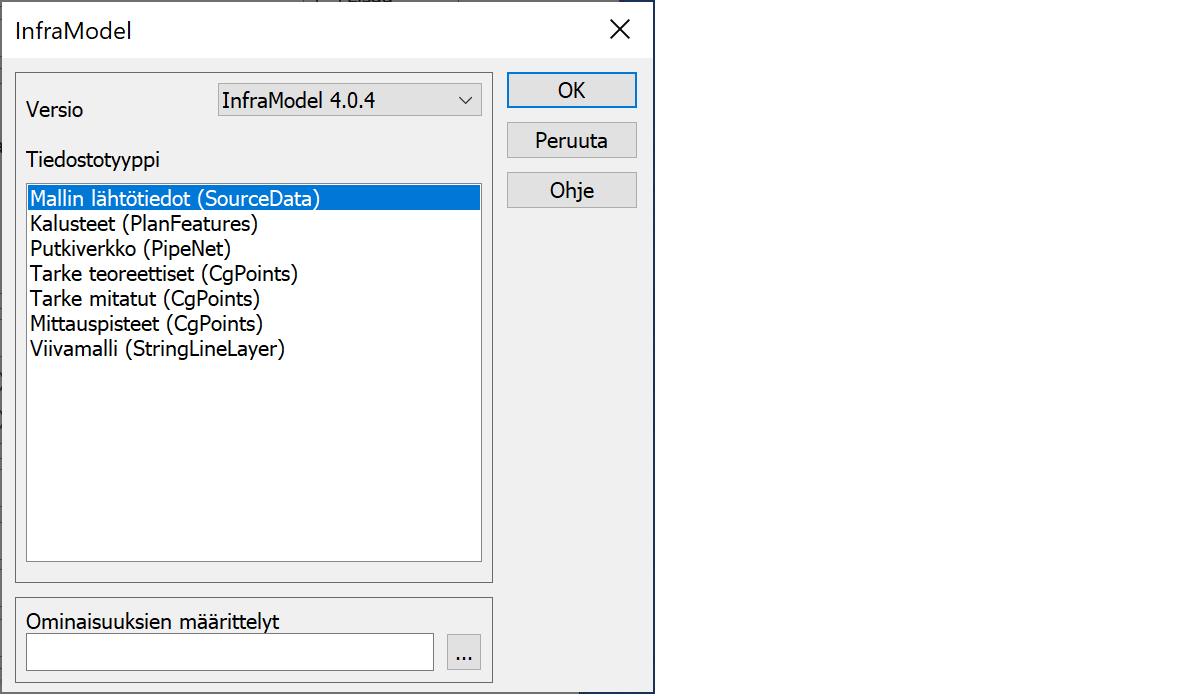Browse with the ellipsis button
This screenshot has height=694, width=1200.
coord(463,652)
